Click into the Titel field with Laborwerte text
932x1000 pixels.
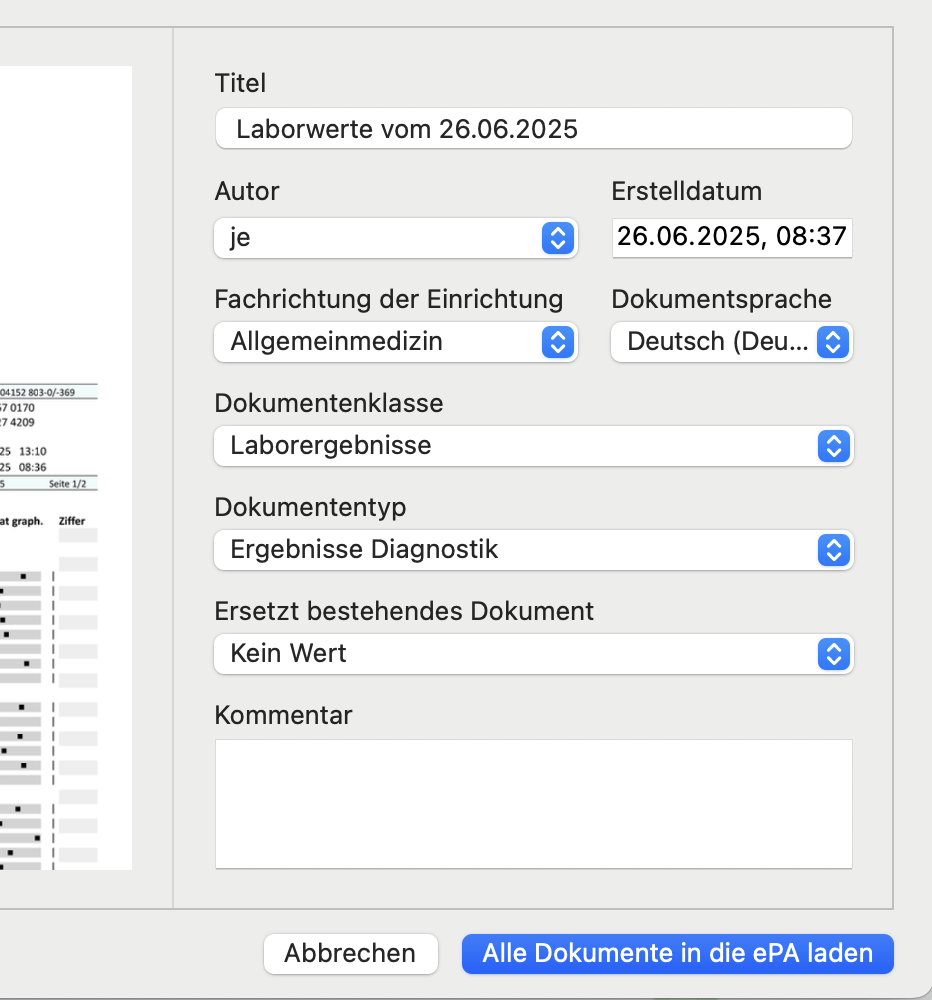[x=533, y=129]
